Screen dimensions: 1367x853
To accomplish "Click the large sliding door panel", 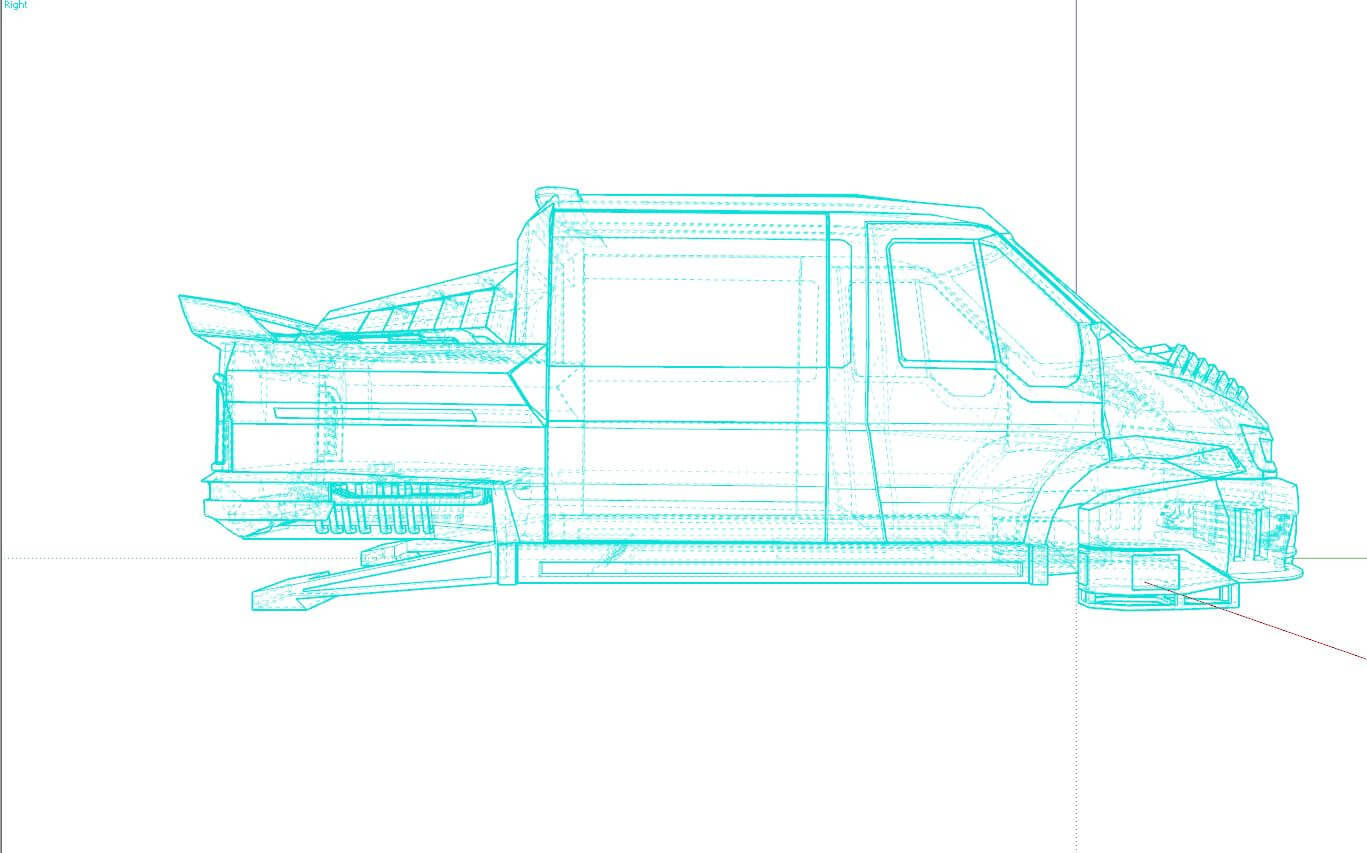I will (687, 377).
